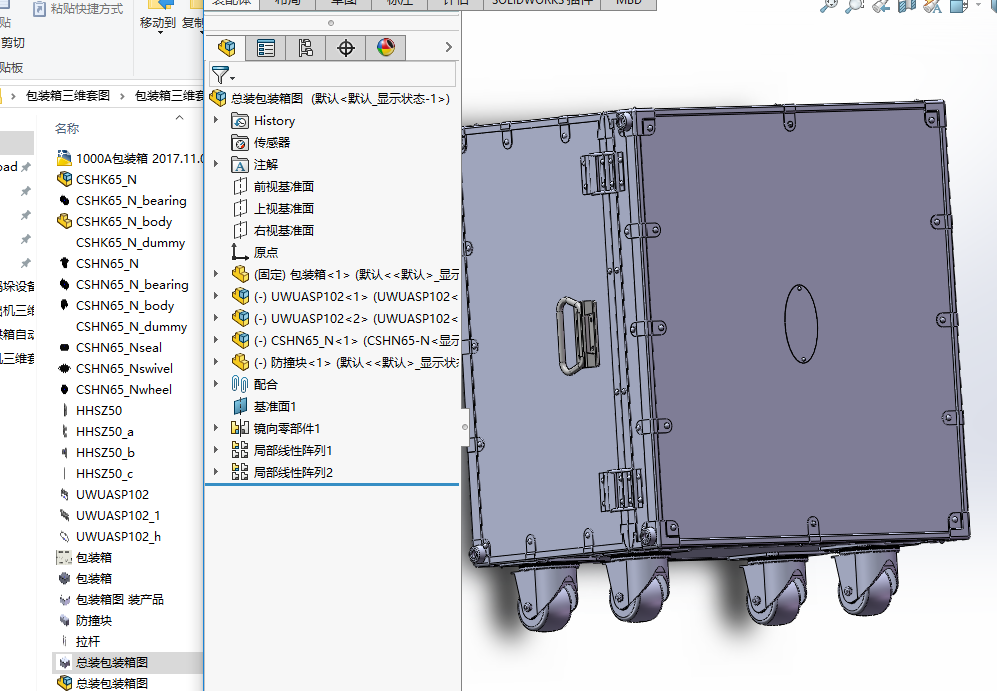Click the feature tree filter funnel icon
The image size is (997, 691).
pos(221,75)
